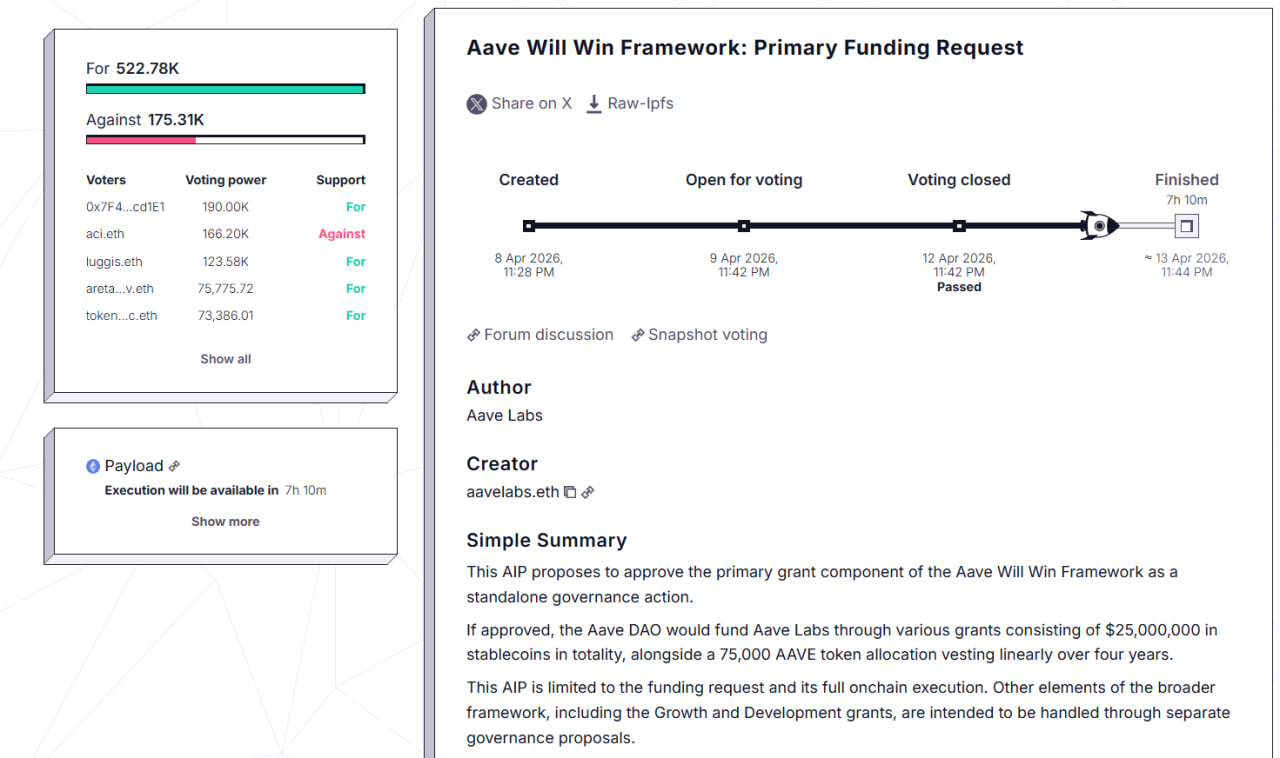Click the rocket icon on the timeline

[x=1098, y=226]
